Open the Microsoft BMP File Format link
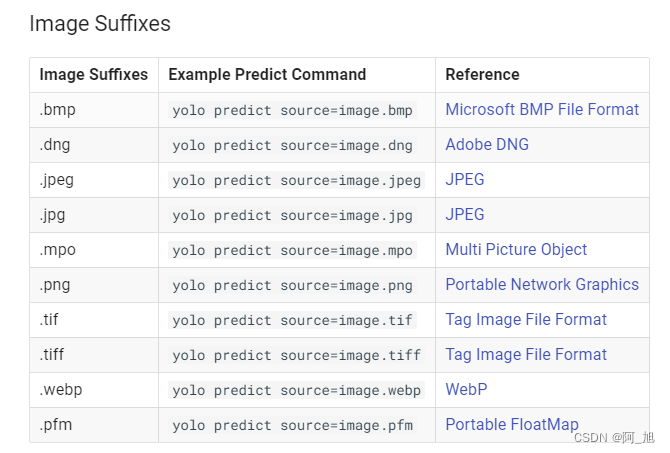The image size is (670, 453). (542, 110)
